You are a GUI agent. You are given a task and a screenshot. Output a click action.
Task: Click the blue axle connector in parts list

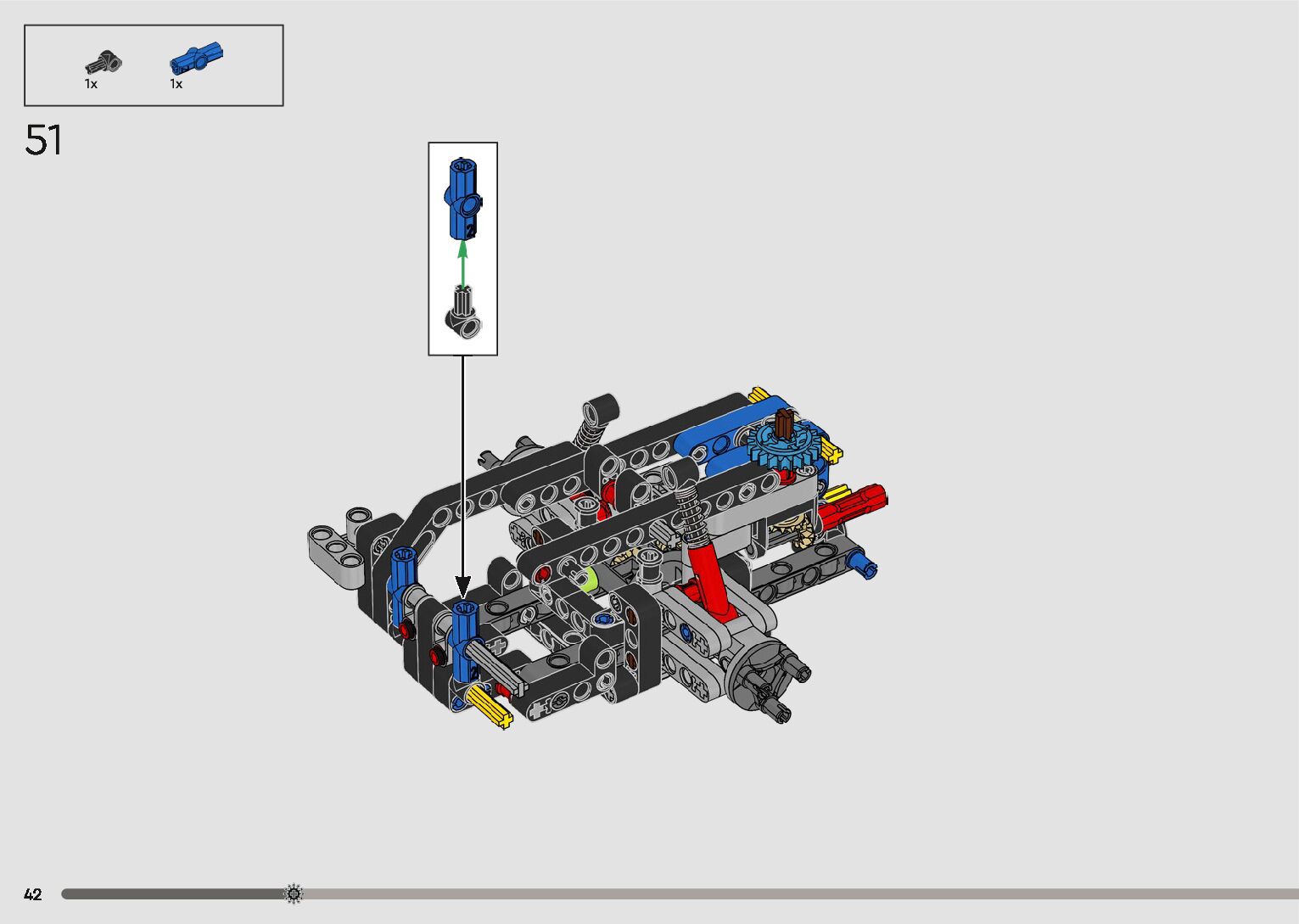196,59
